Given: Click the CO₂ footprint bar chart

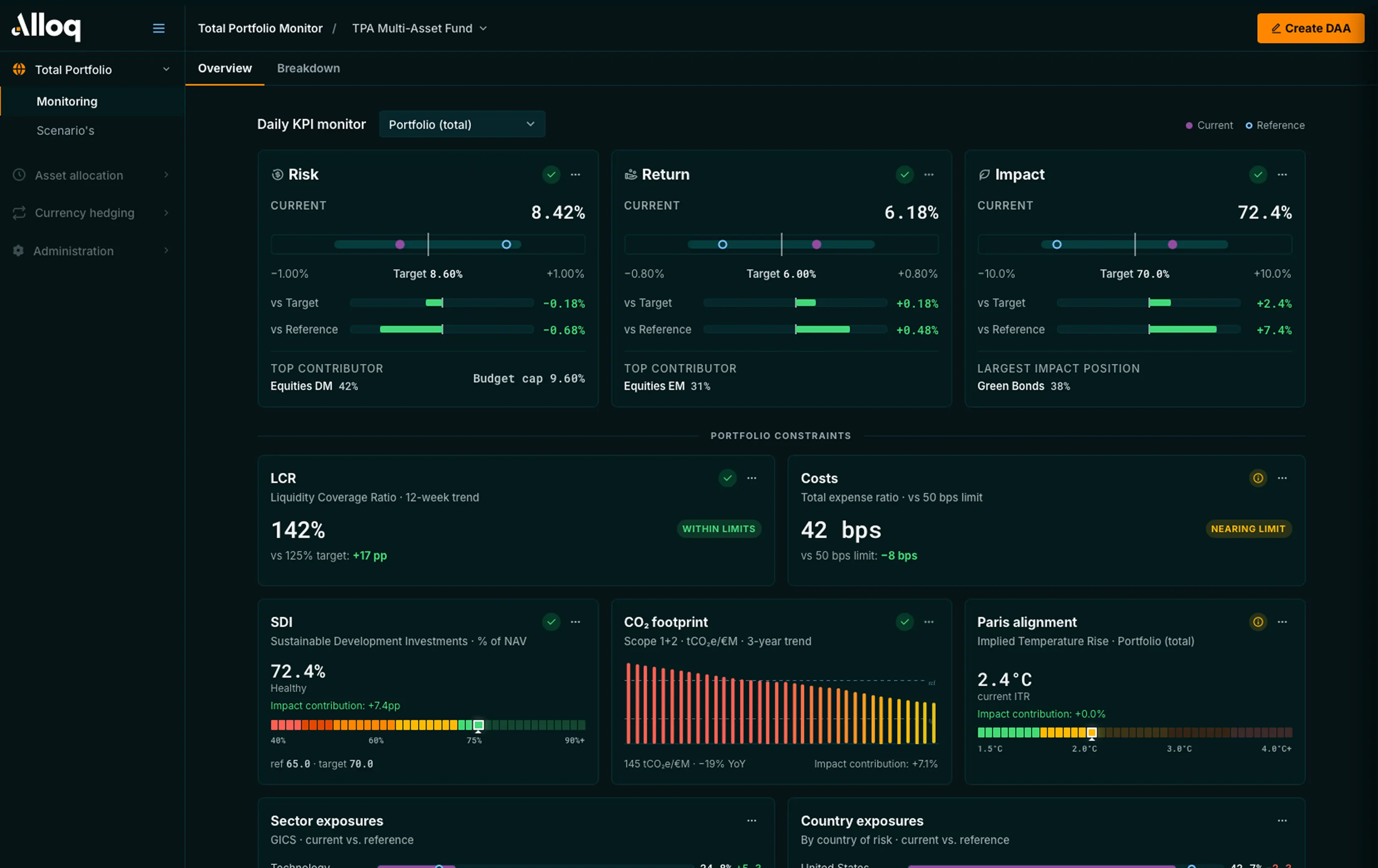Looking at the screenshot, I should coord(780,703).
